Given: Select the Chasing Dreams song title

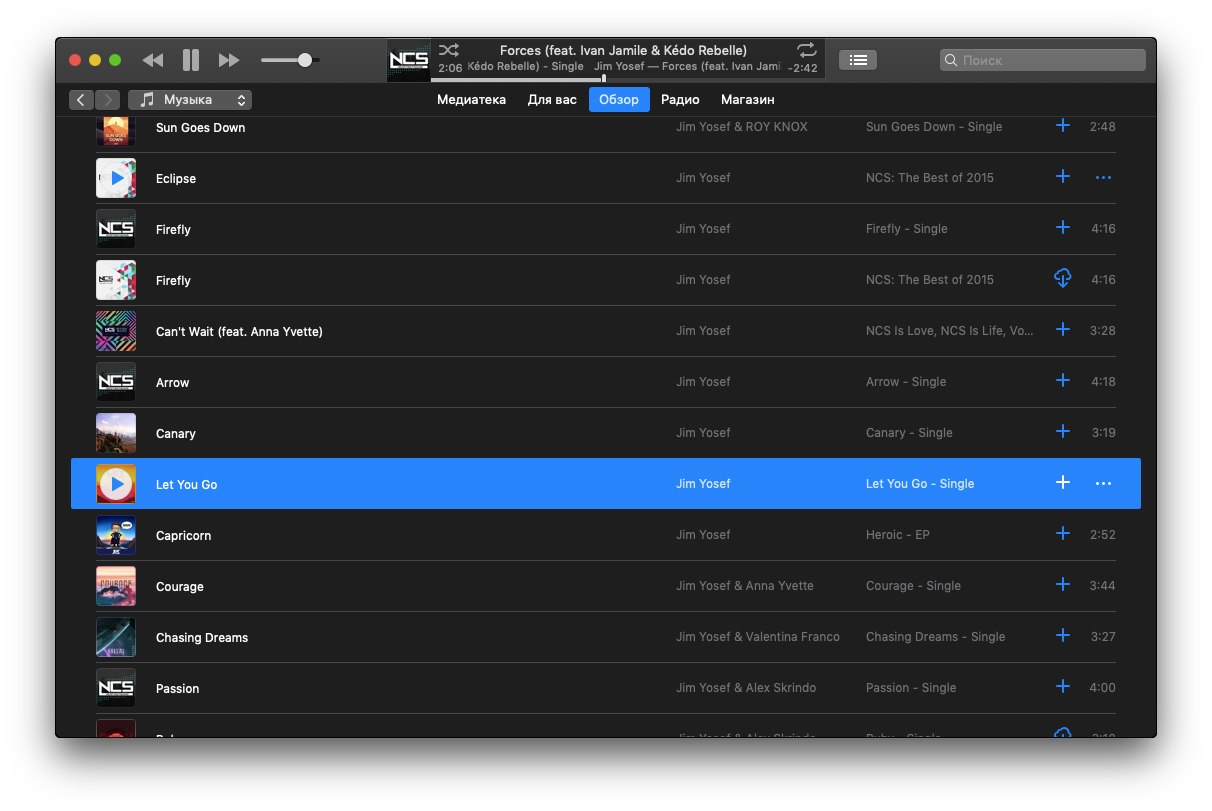Looking at the screenshot, I should tap(202, 638).
